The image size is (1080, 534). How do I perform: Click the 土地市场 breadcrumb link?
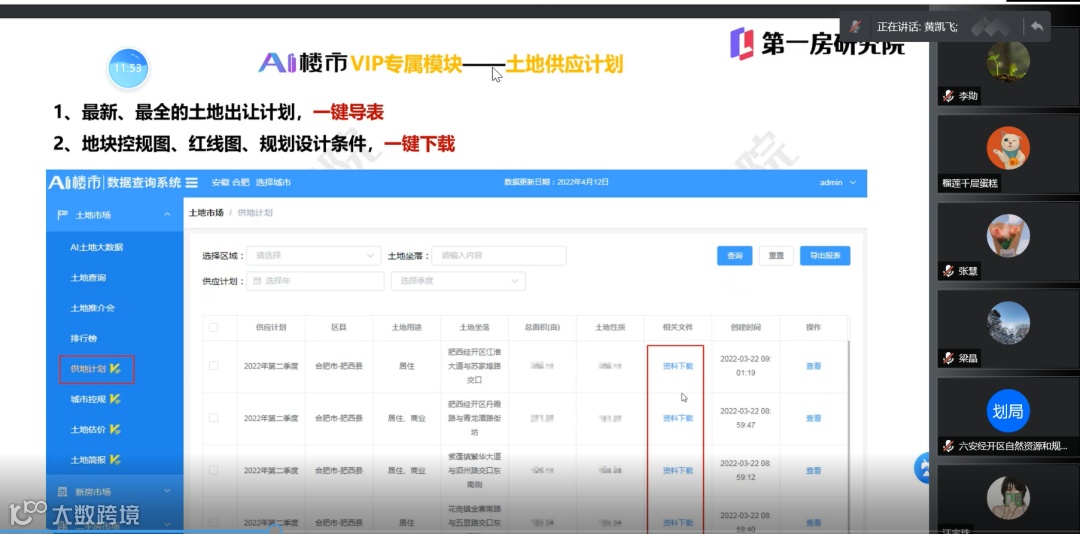[206, 213]
